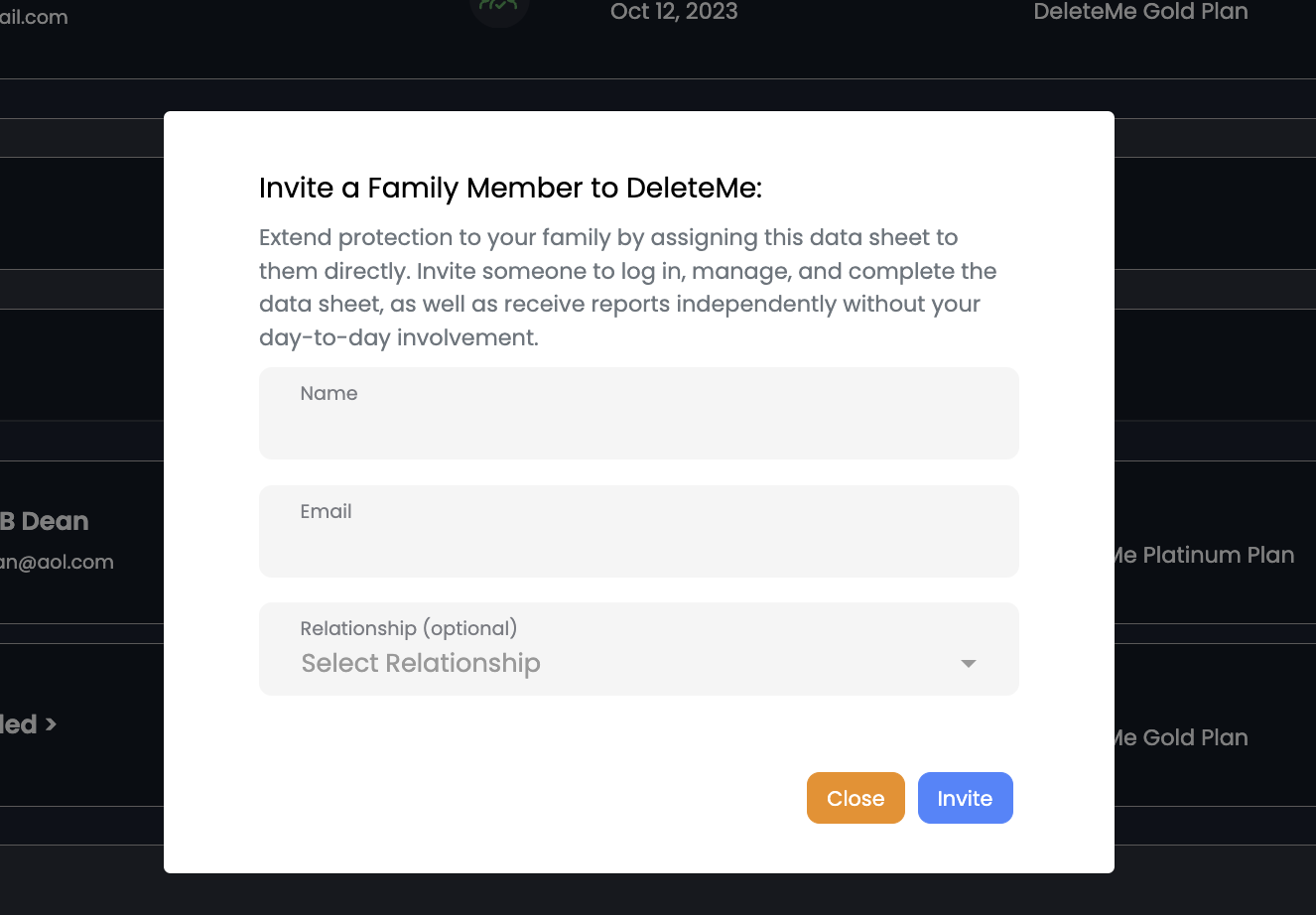Screen dimensions: 1316x915
Task: Click the "Invite a Family Member" heading
Action: pos(510,188)
